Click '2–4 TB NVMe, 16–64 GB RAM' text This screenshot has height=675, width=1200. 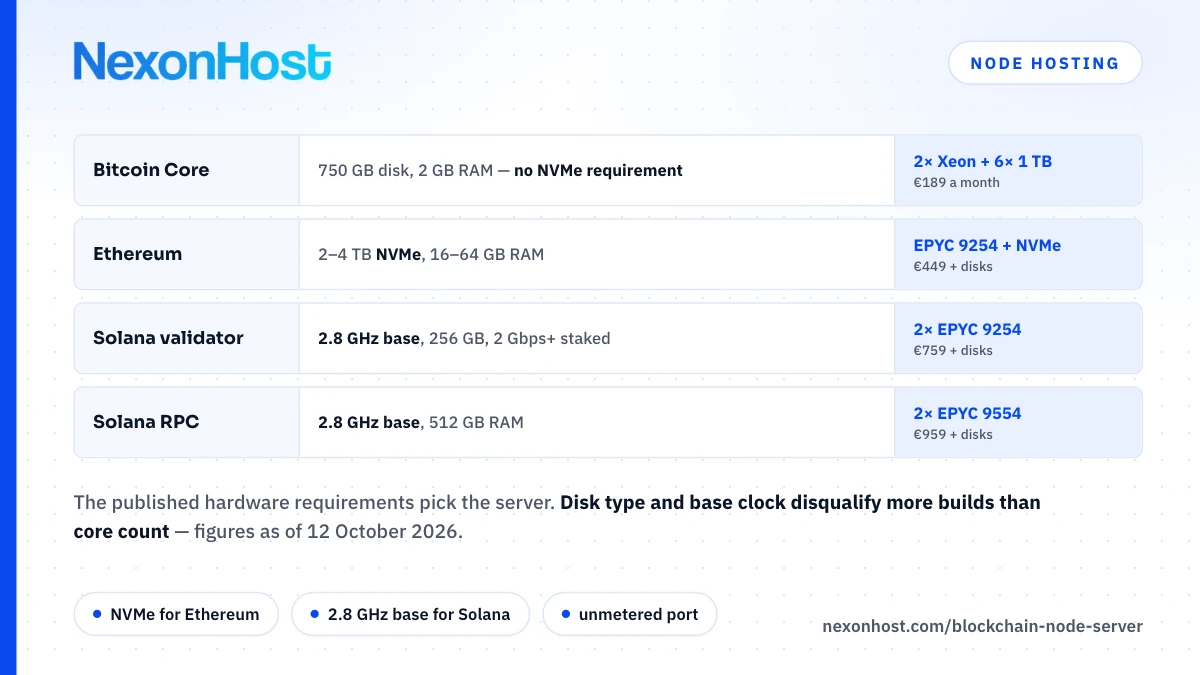coord(431,254)
